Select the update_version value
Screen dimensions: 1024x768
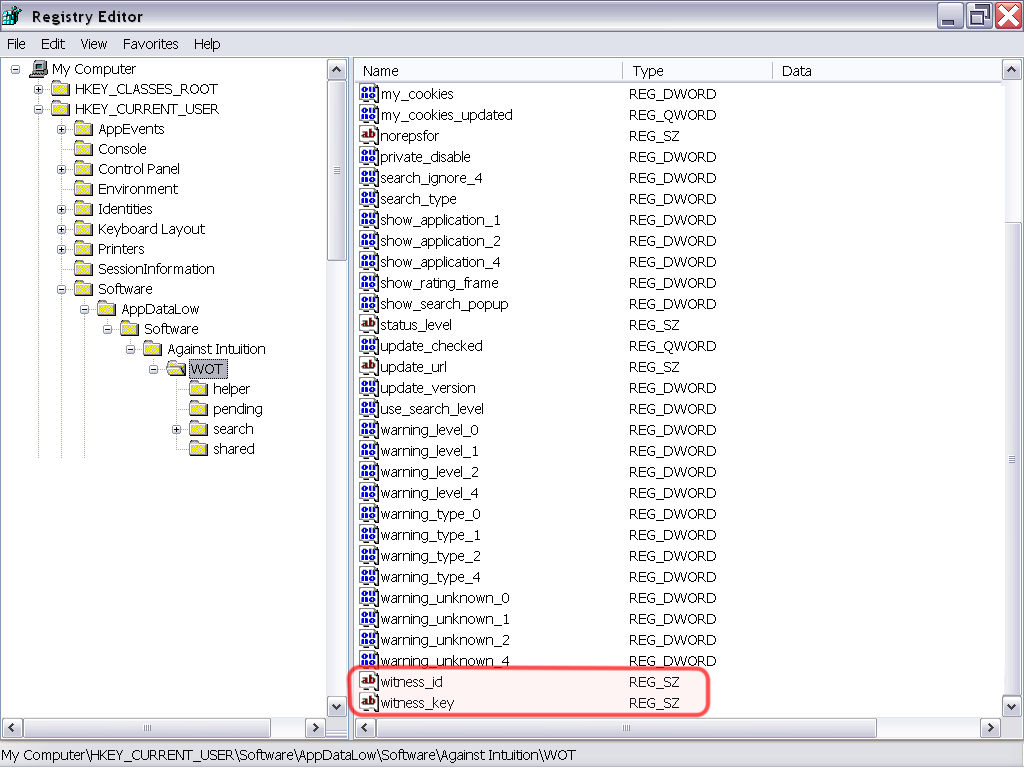point(428,388)
